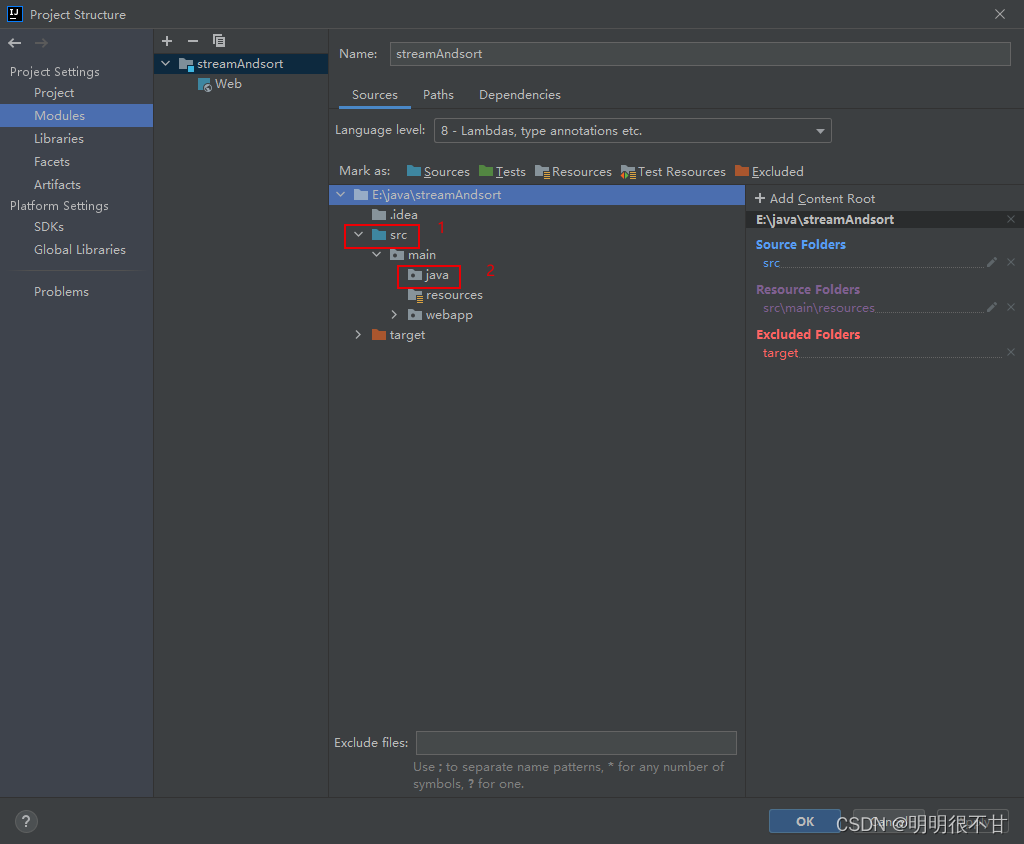The image size is (1024, 844).
Task: Click the add module plus icon
Action: point(167,41)
